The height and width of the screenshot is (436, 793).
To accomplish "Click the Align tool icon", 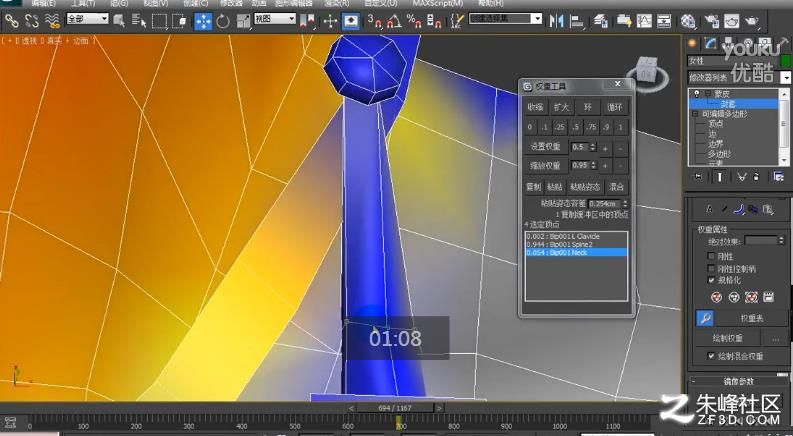I will tap(577, 21).
